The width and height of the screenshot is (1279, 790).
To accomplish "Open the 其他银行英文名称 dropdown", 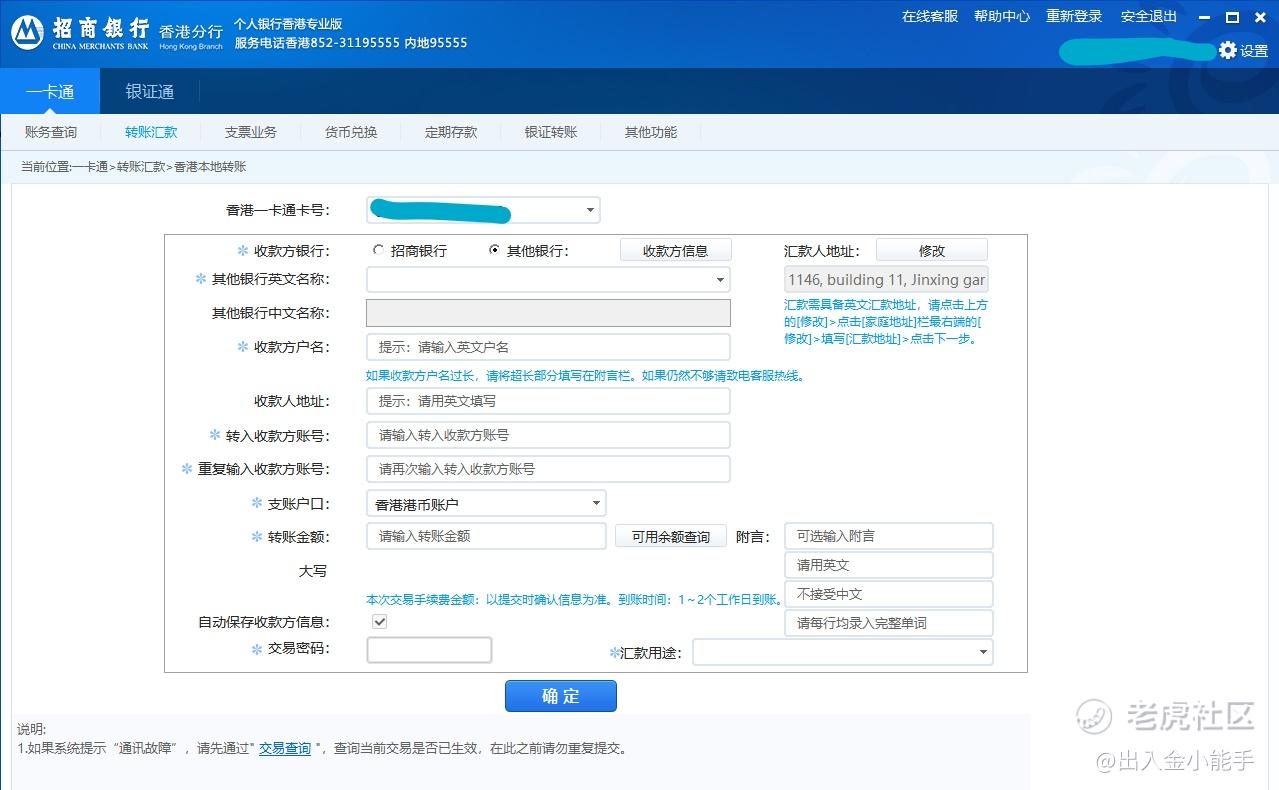I will coord(720,280).
